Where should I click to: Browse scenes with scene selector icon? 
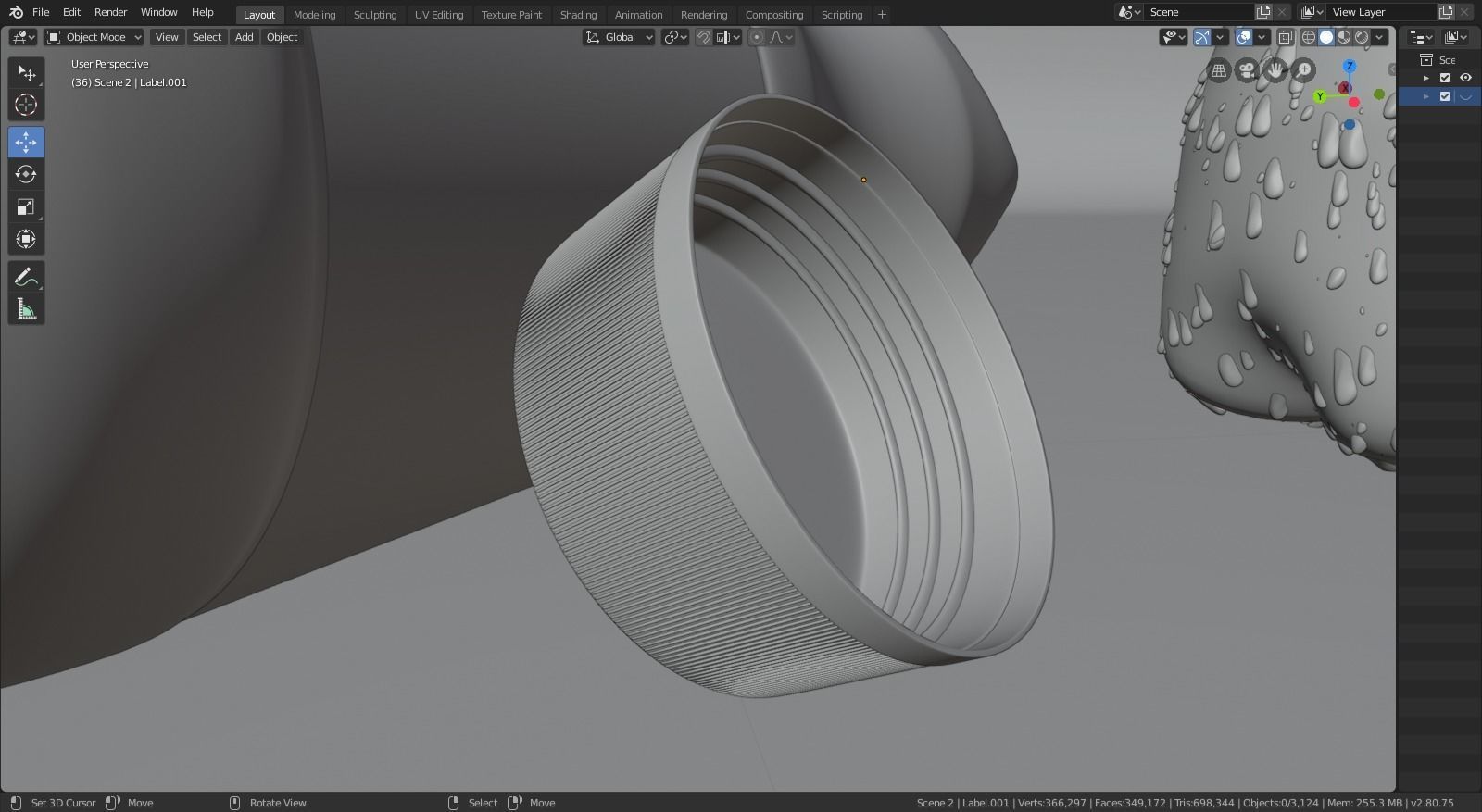1129,12
